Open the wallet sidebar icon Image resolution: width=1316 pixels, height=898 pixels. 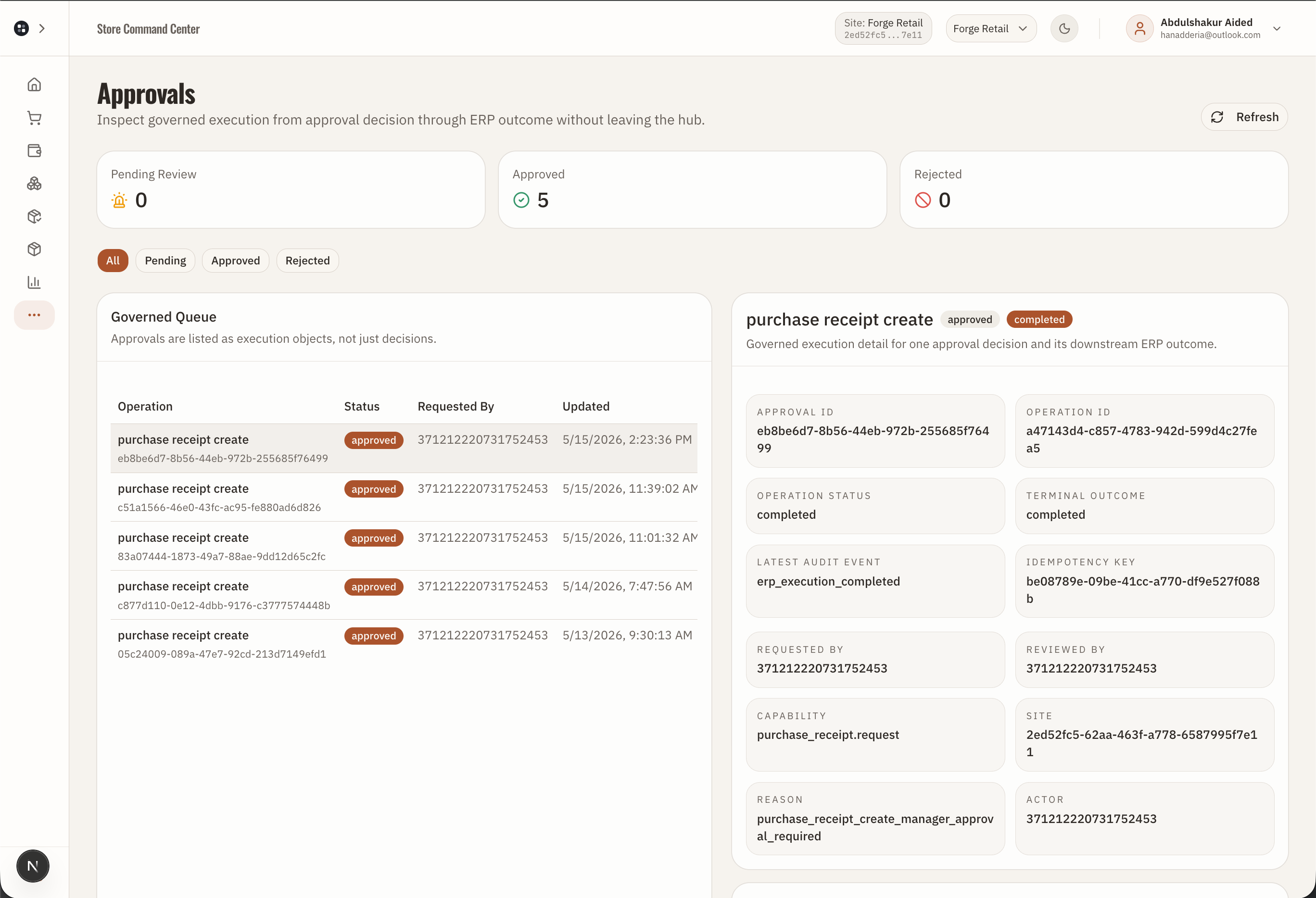[34, 150]
